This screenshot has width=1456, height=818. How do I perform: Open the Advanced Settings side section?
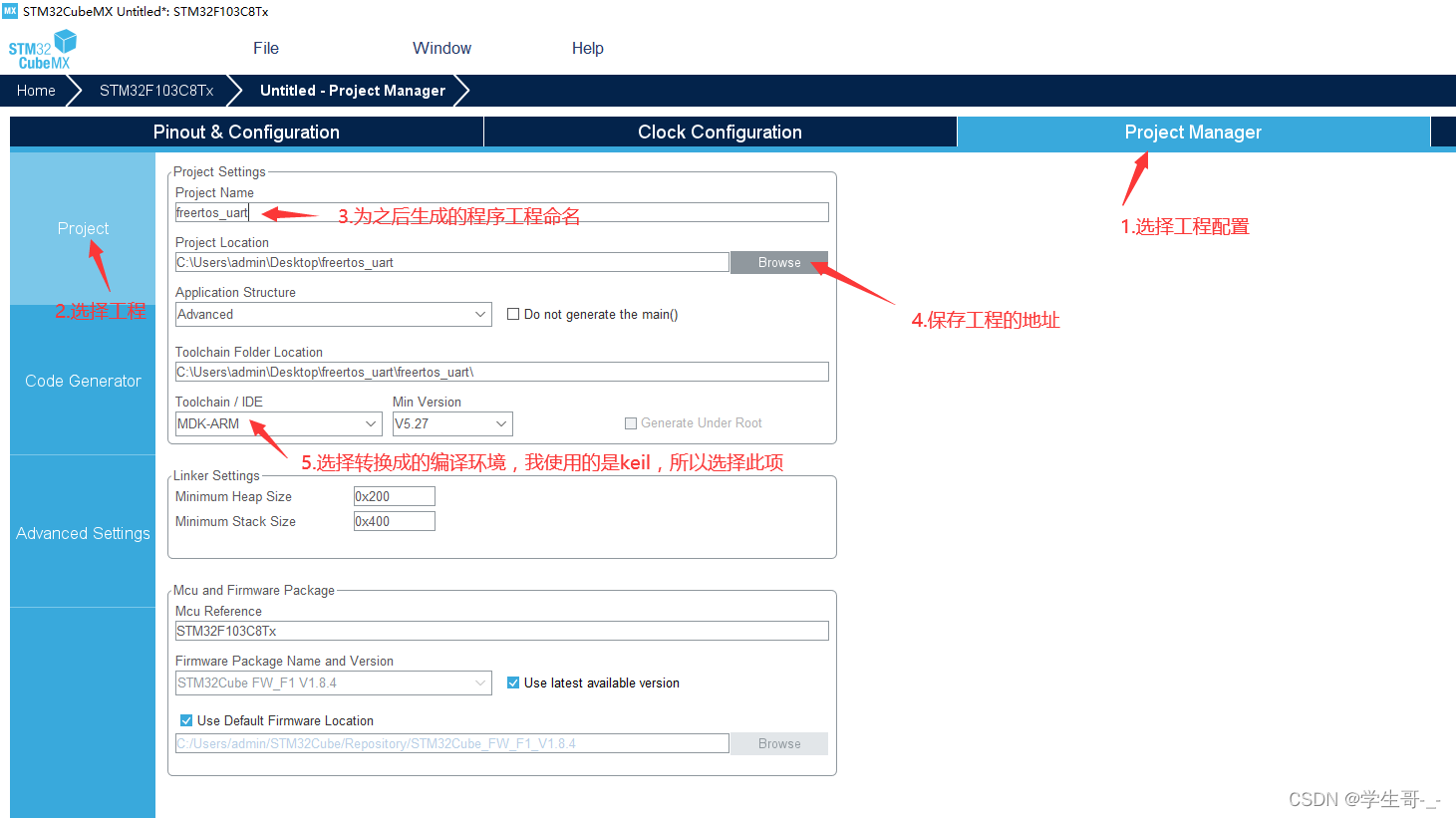click(83, 533)
